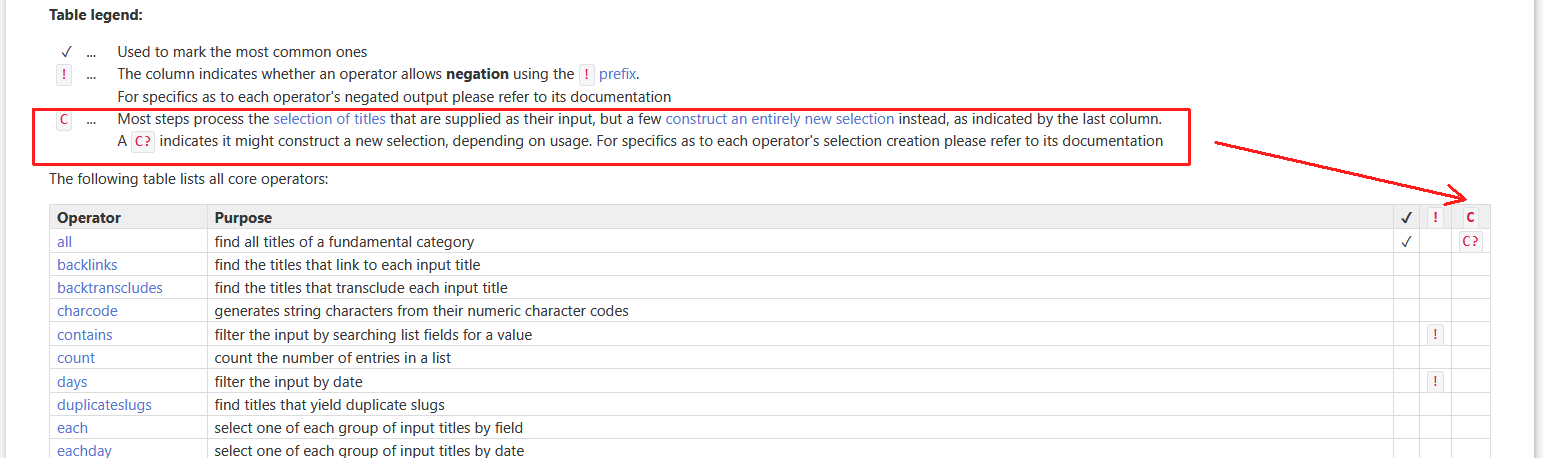Follow 'construct an entirely new selection' link
1543x458 pixels.
[x=780, y=119]
